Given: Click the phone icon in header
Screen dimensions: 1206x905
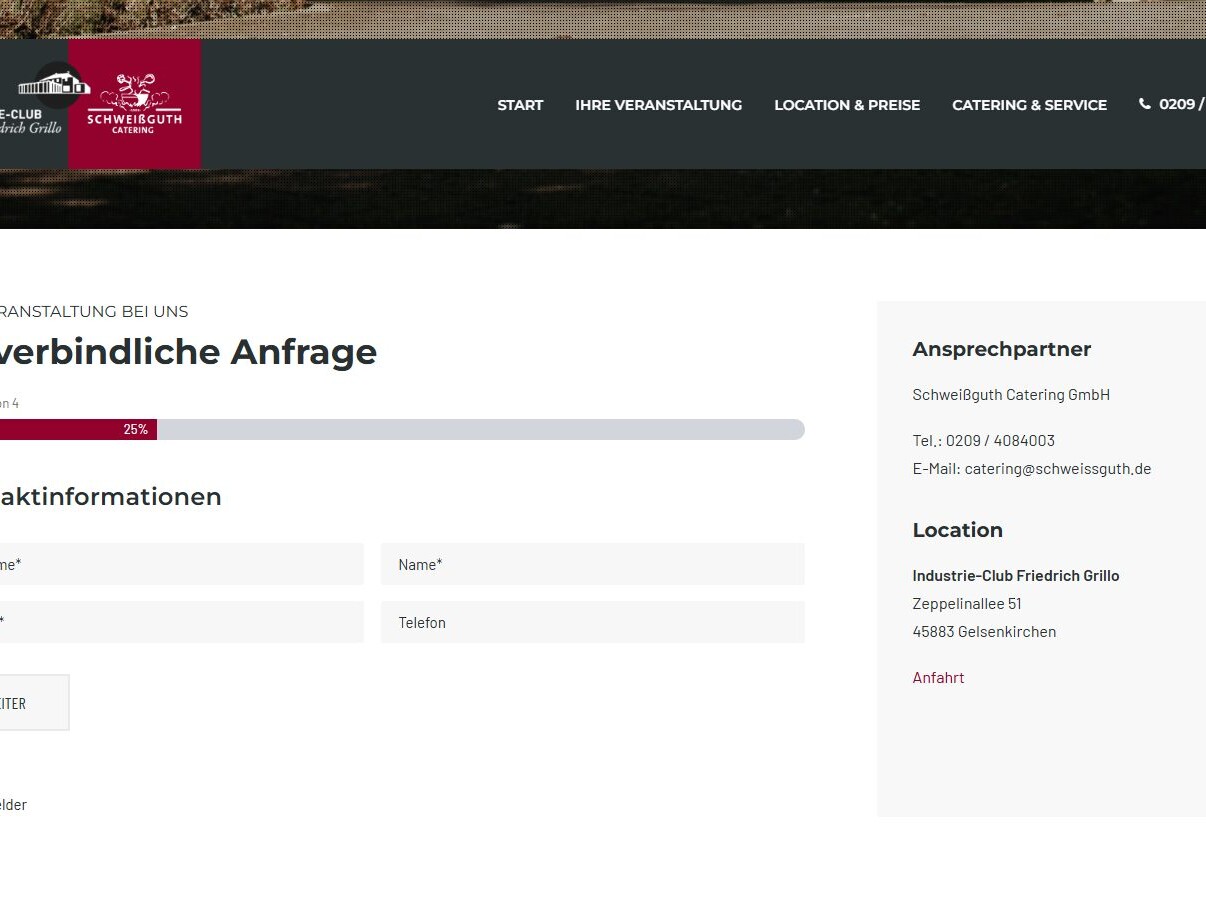Looking at the screenshot, I should [1144, 104].
